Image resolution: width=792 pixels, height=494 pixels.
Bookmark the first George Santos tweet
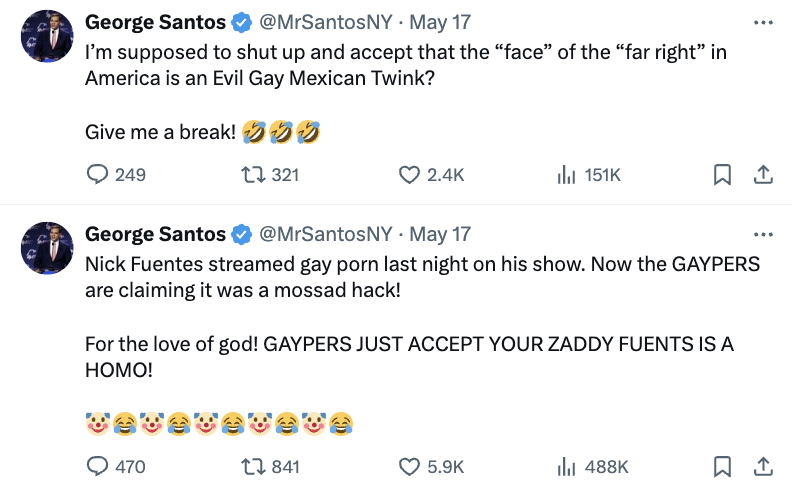(721, 174)
